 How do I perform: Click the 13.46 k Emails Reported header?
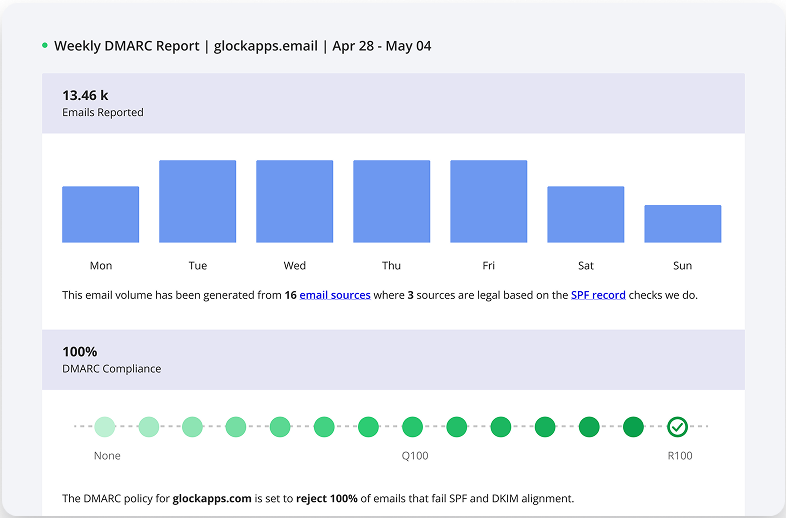point(103,103)
